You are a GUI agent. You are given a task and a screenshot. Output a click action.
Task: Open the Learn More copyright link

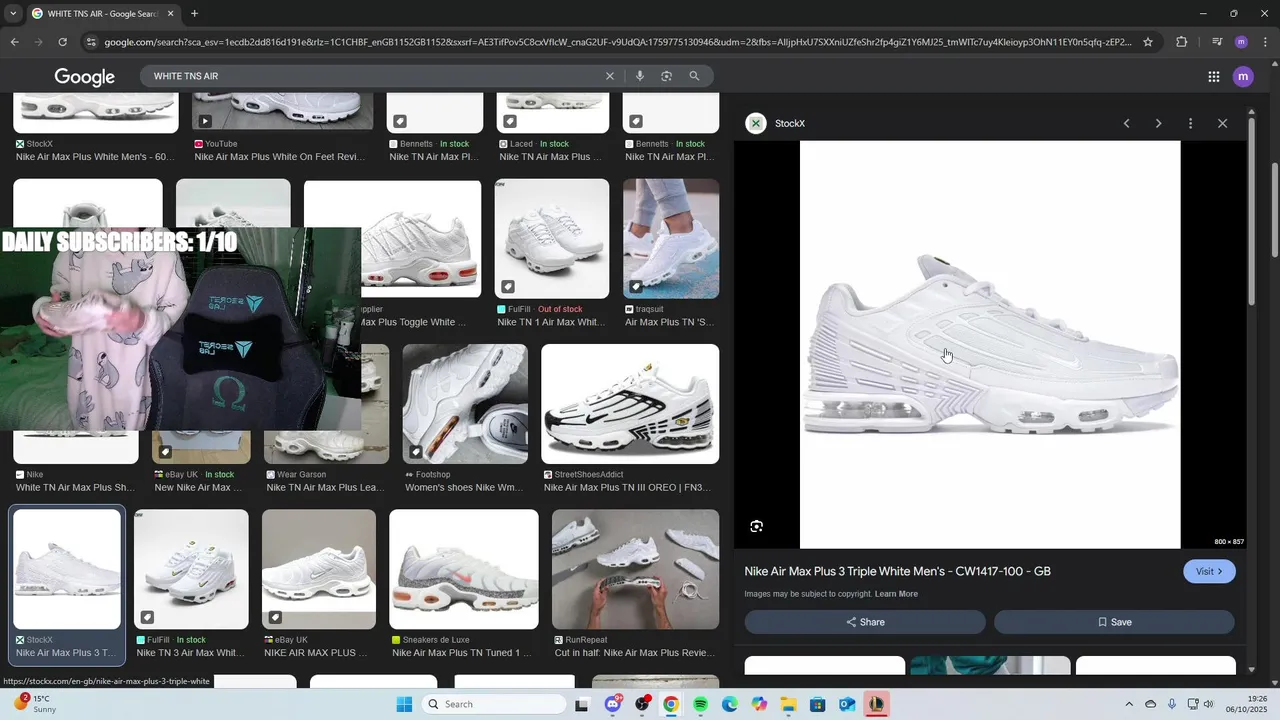[896, 594]
